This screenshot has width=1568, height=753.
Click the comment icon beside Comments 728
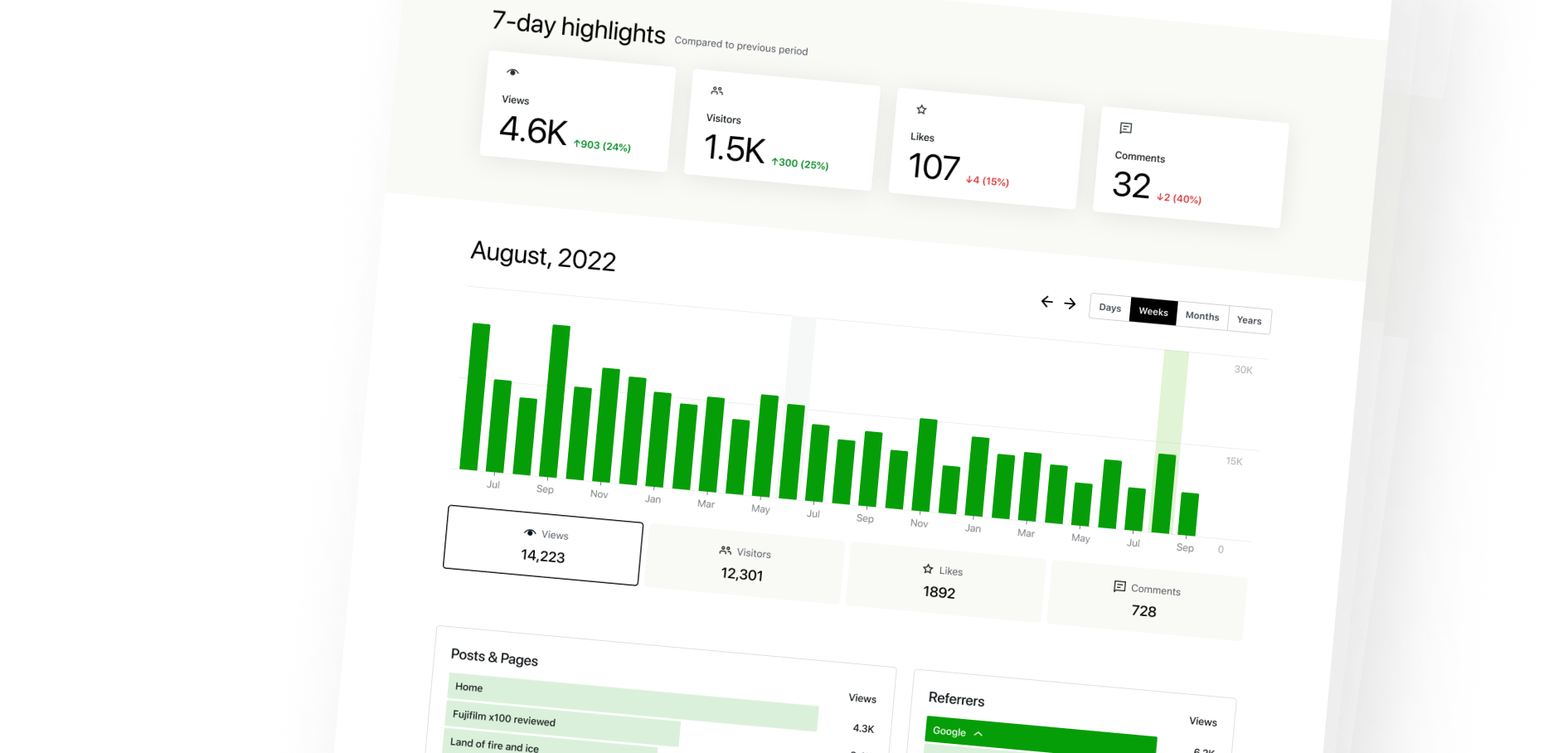point(1119,586)
